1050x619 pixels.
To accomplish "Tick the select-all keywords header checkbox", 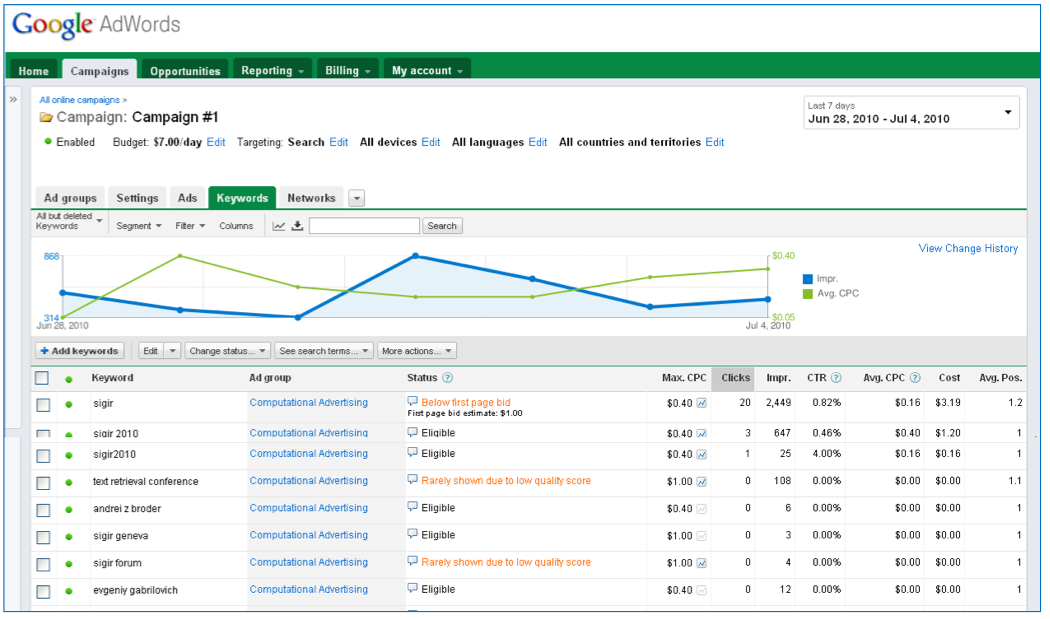I will click(42, 379).
